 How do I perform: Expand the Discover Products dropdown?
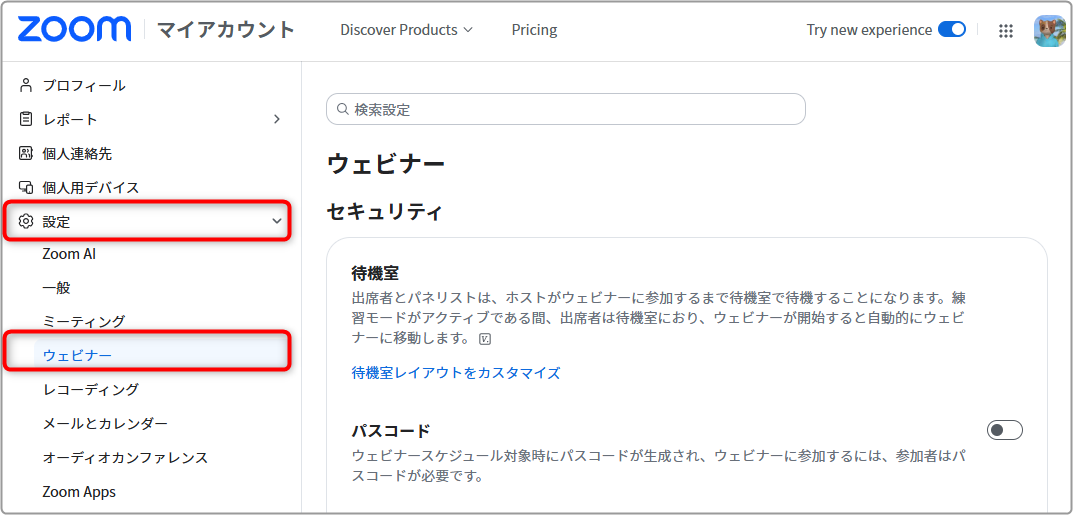point(406,30)
